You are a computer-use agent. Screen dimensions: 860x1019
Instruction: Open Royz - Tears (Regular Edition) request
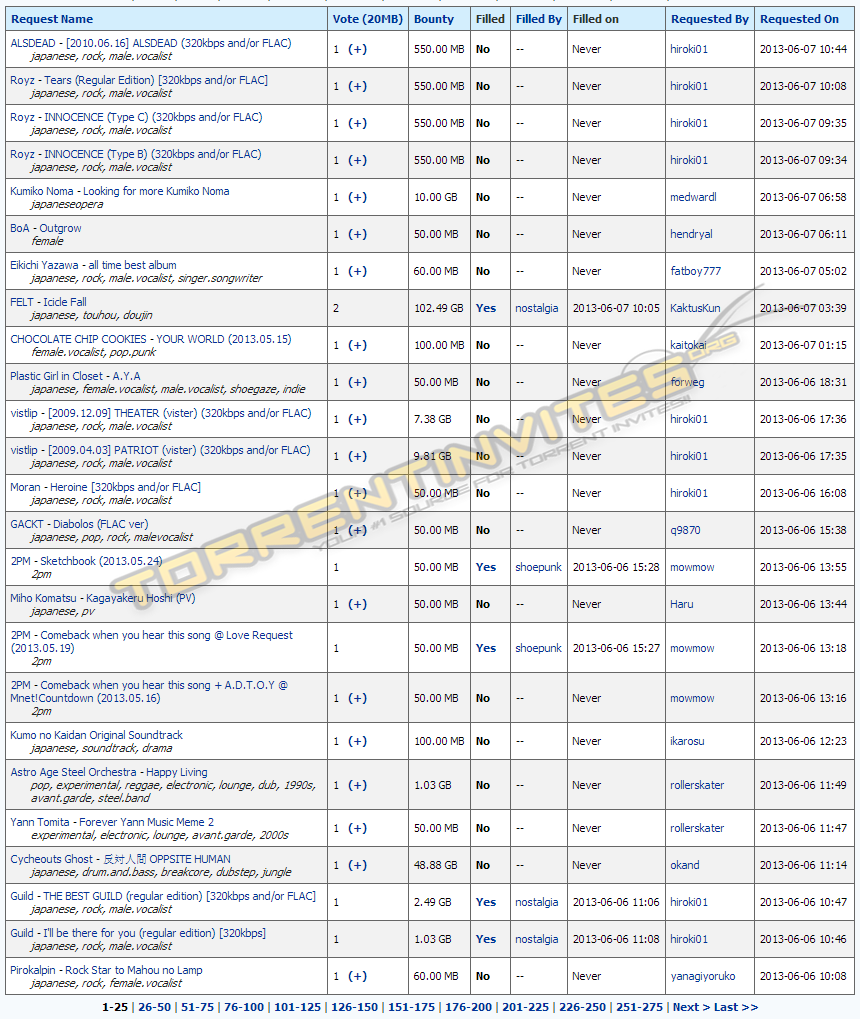pyautogui.click(x=139, y=81)
